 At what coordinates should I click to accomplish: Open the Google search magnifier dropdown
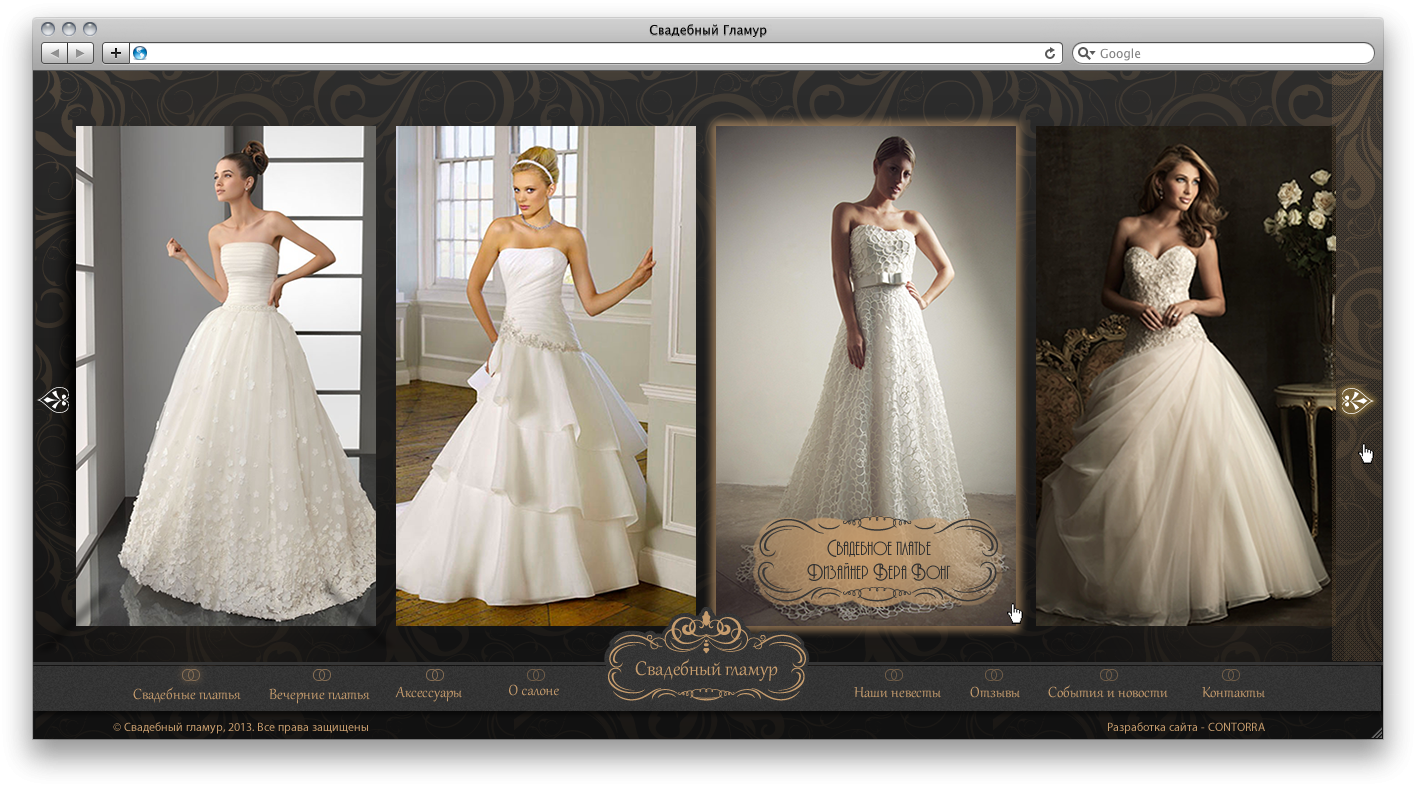(x=1086, y=53)
